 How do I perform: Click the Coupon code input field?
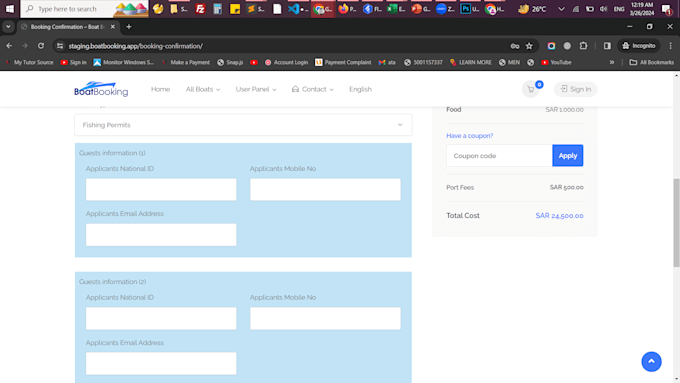point(499,156)
